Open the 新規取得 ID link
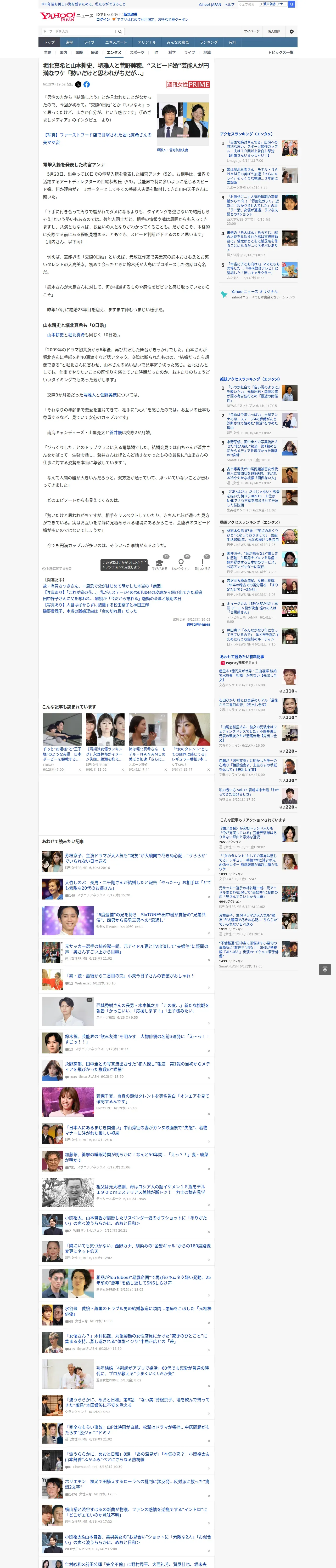Screen dimensions: 336x1568 click(x=131, y=14)
